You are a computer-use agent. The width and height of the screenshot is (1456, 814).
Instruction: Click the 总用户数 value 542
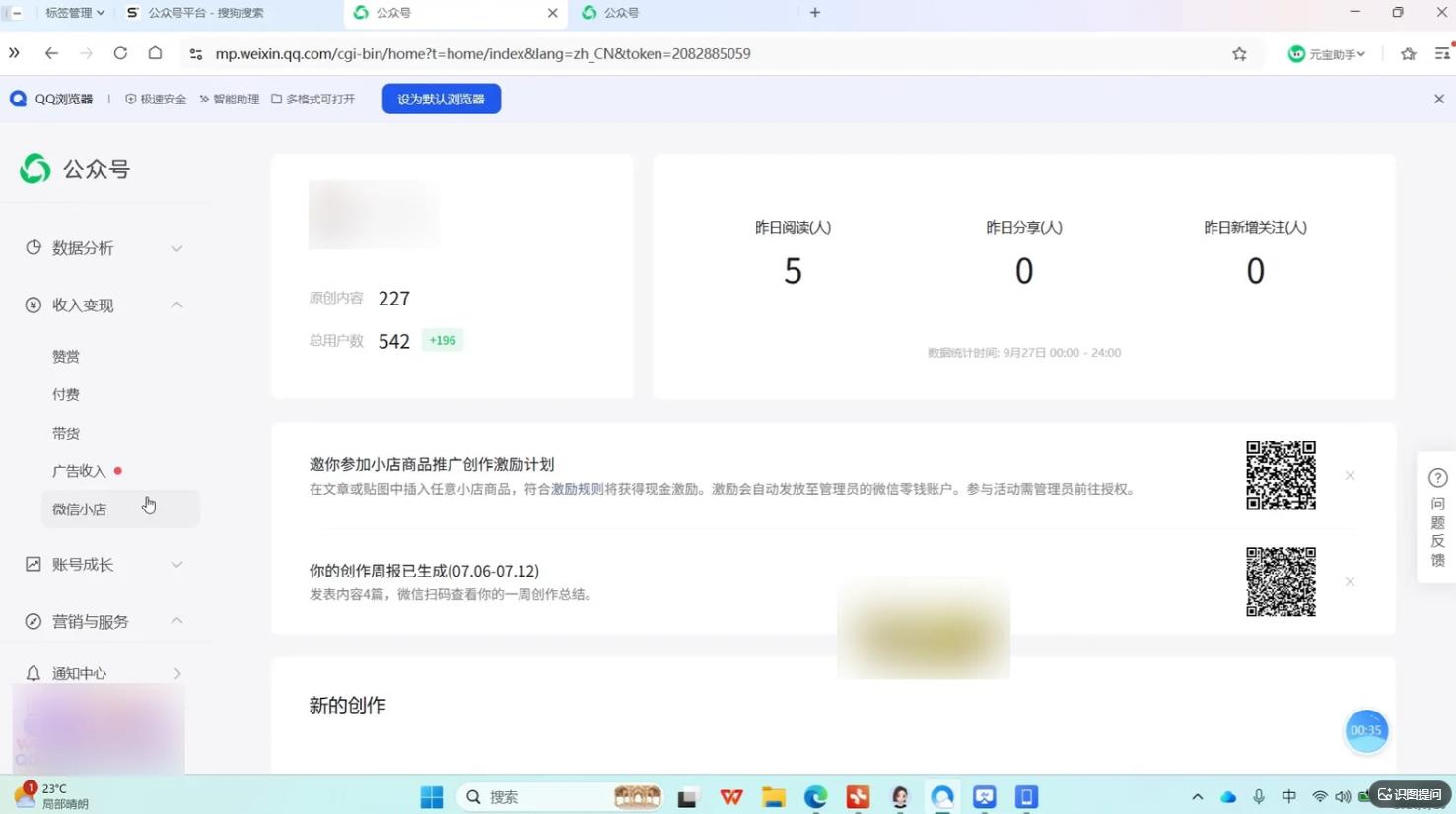coord(394,341)
